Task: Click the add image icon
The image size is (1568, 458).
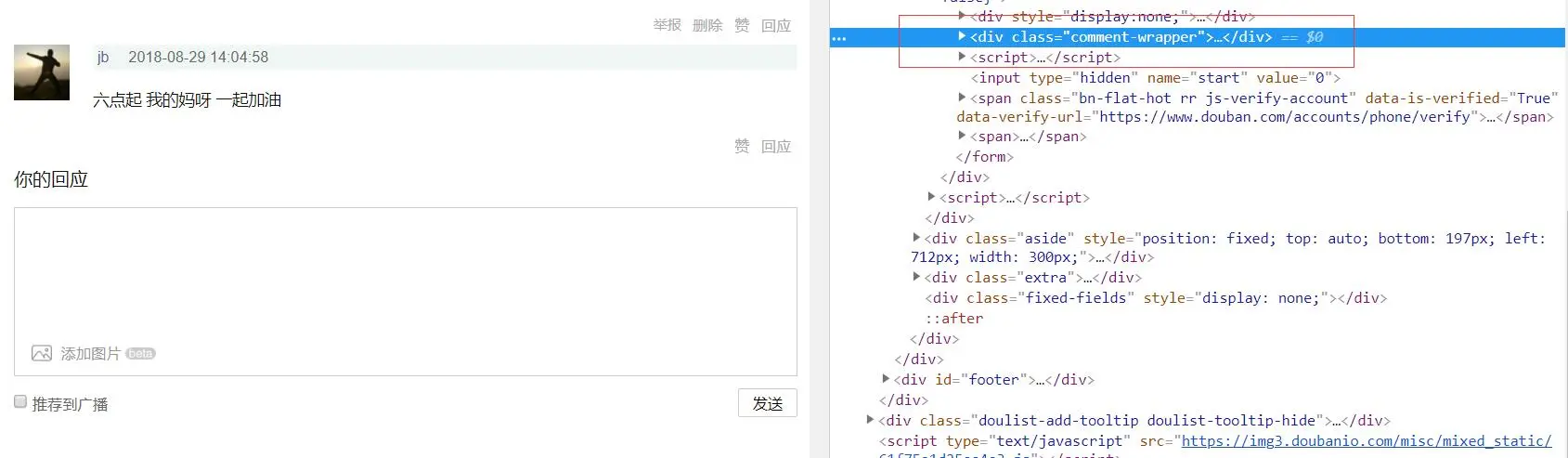Action: click(42, 353)
